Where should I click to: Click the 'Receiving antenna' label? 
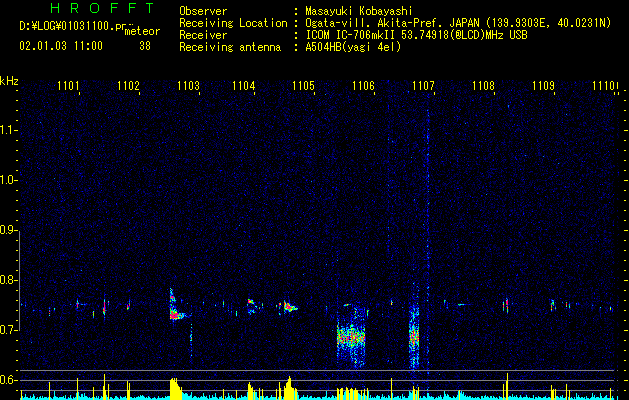(230, 47)
